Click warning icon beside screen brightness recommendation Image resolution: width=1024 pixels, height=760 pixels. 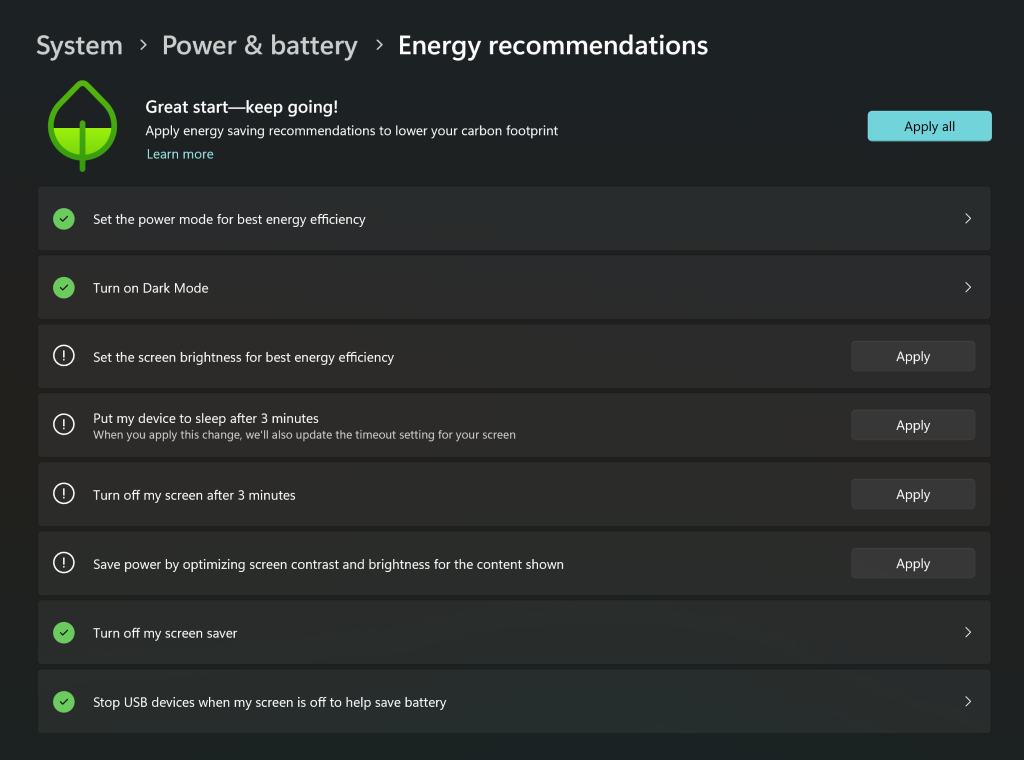coord(64,356)
